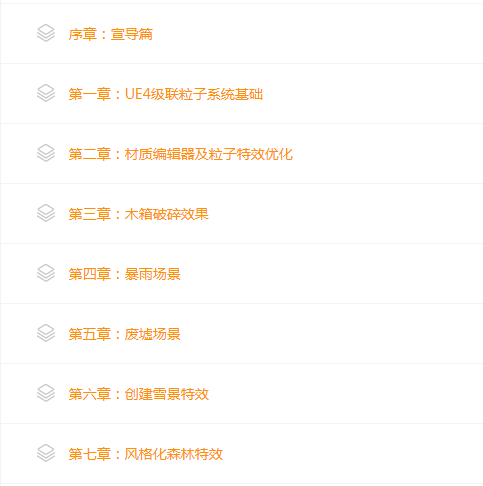Click the stack icon next to 第二章 材质编辑器

(46, 153)
